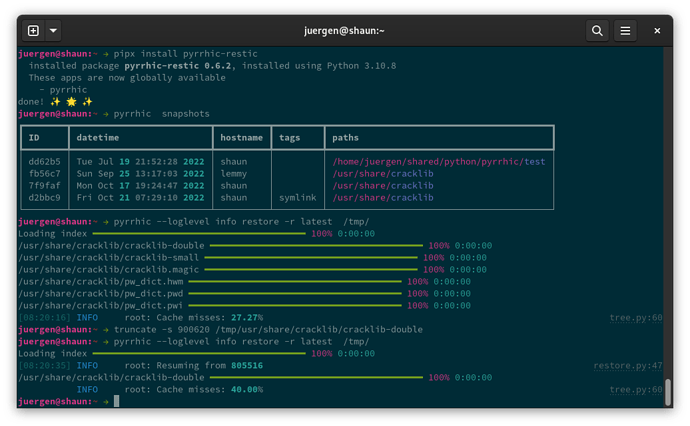Click the snapshot ID fb56c7
Viewport: 690px width, 426px height.
pos(44,173)
